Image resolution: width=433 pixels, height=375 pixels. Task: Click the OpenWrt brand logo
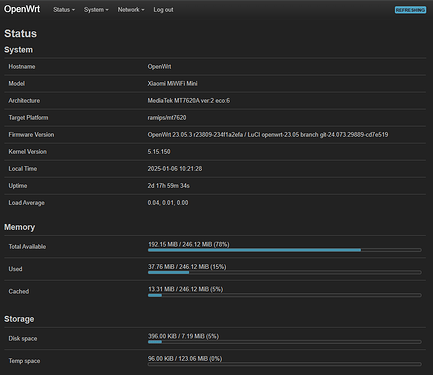click(x=22, y=9)
